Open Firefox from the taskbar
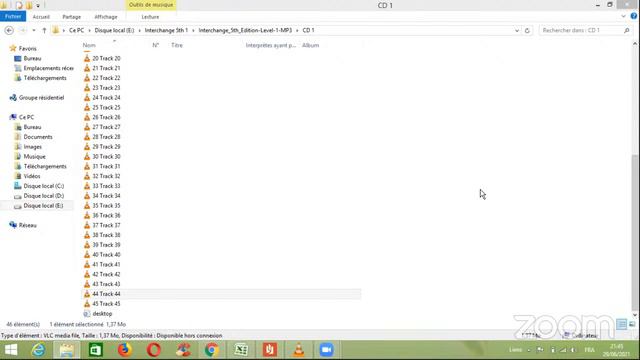 coord(125,350)
